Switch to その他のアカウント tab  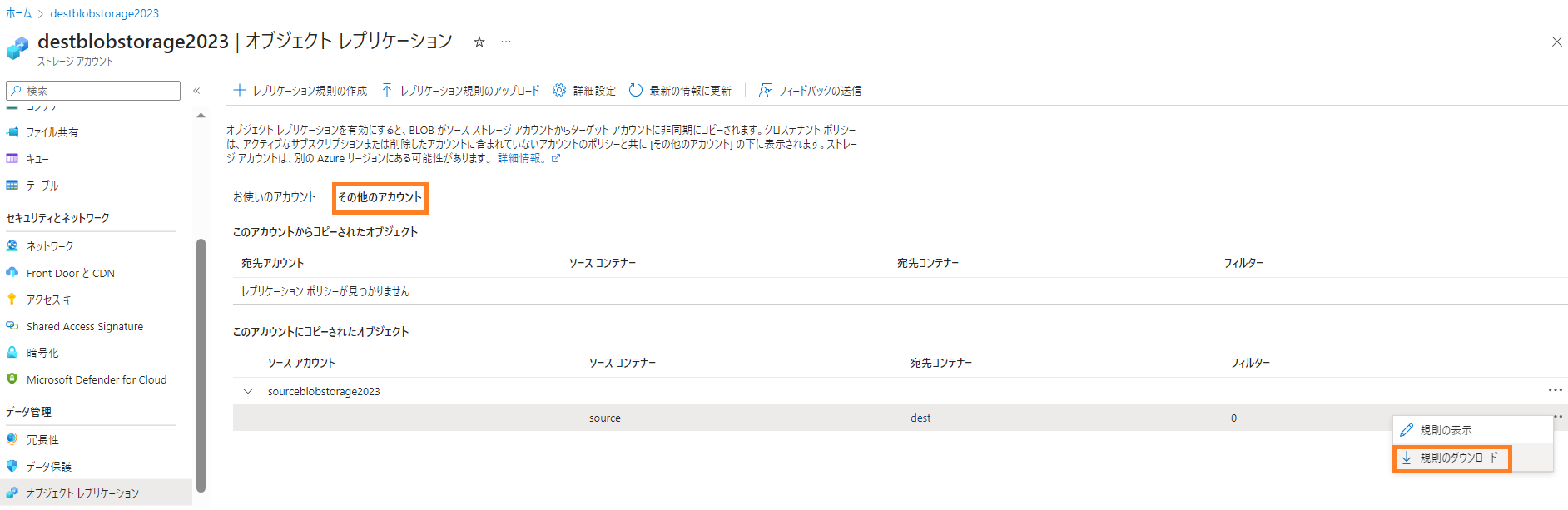pyautogui.click(x=380, y=197)
